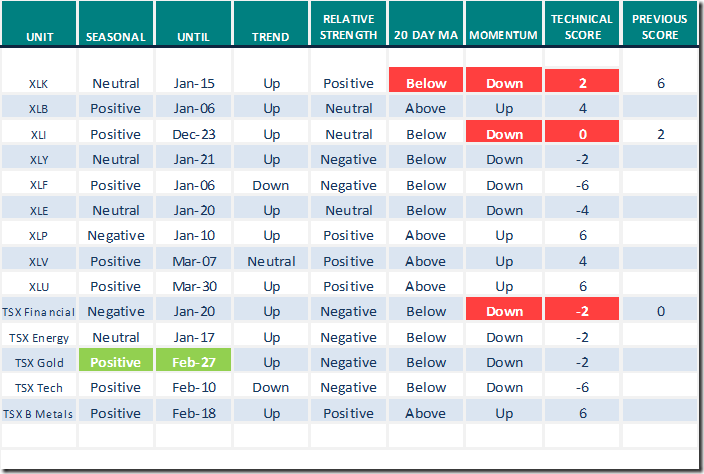Screen dimensions: 704x474
Task: Select the TECHNICAL SCORE column header
Action: coord(582,28)
